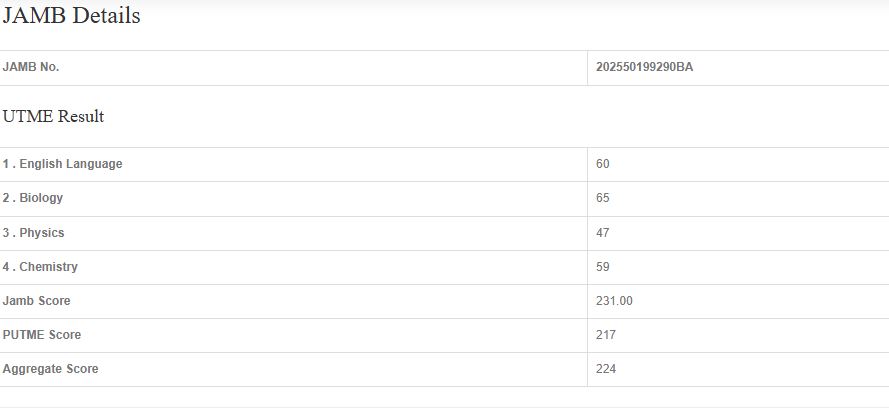The image size is (889, 410).
Task: Select the PUTME Score value 217
Action: point(606,335)
